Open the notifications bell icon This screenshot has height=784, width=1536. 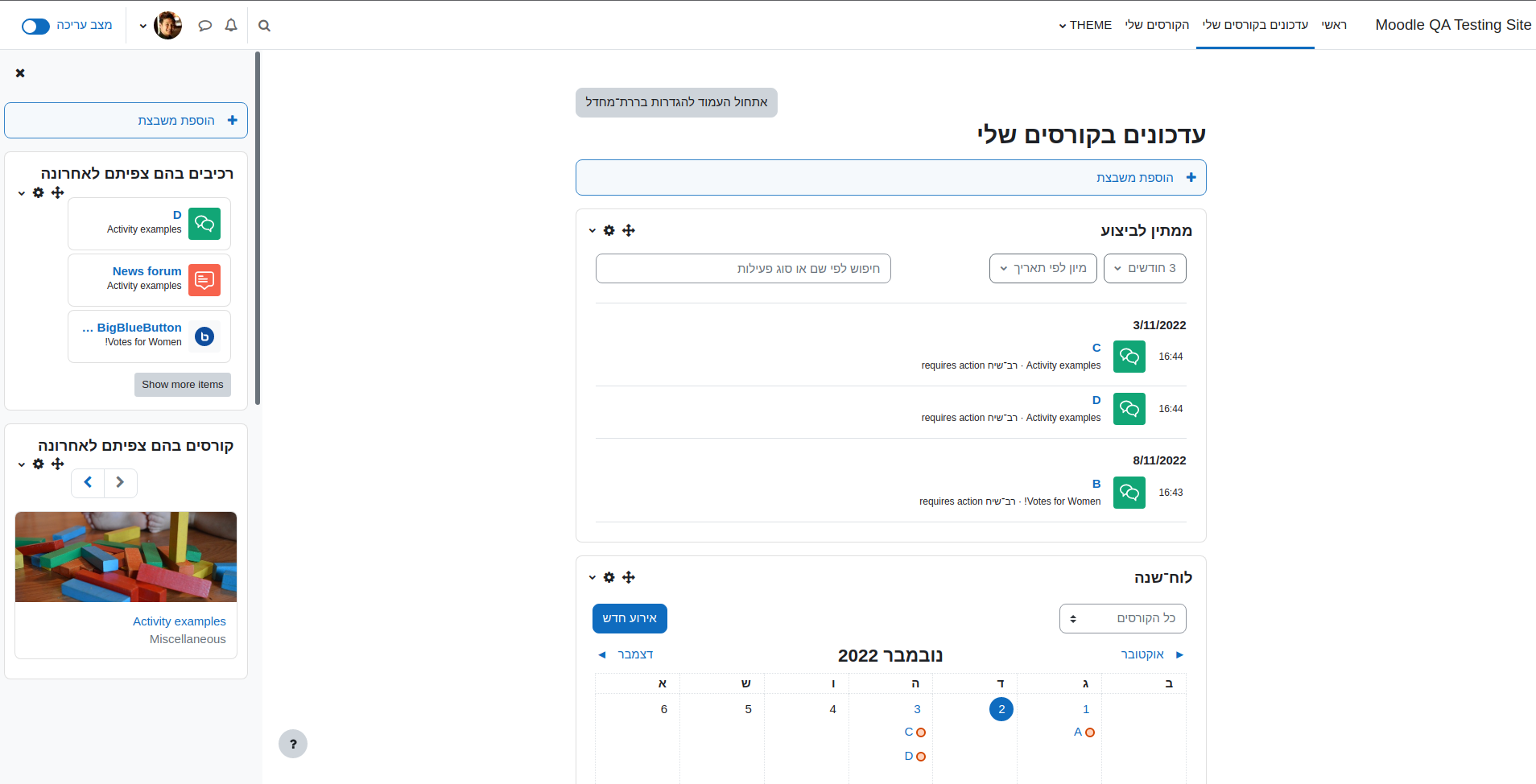[x=231, y=26]
